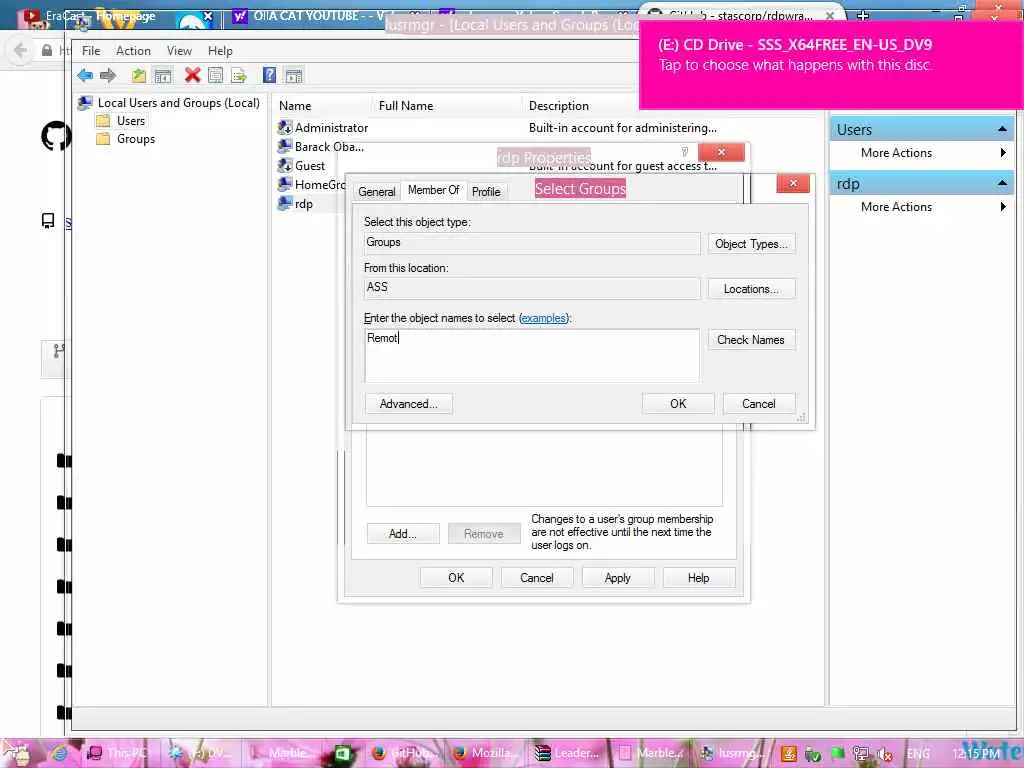Switch to the GitHub stascorp/rdpwra browser tab
Image resolution: width=1024 pixels, height=768 pixels.
[741, 14]
